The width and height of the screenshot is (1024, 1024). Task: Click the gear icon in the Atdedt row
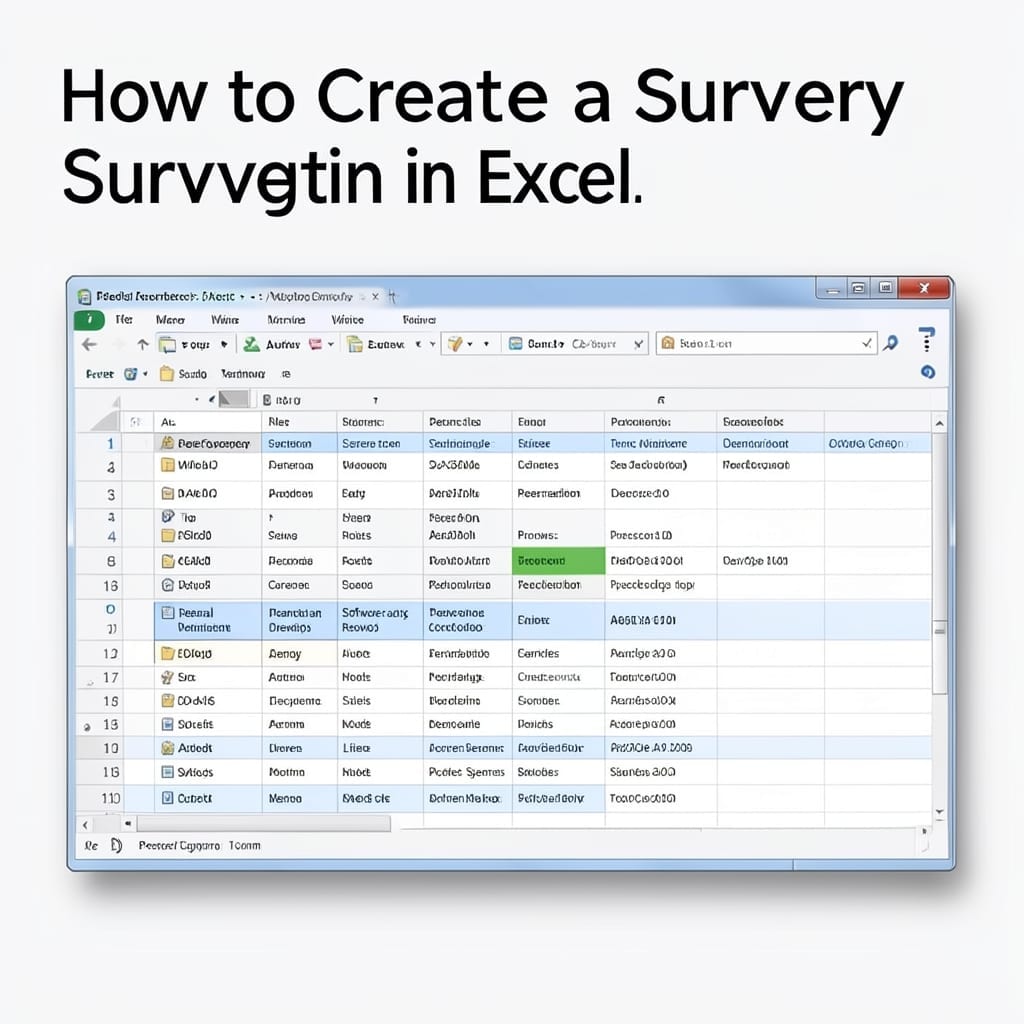(167, 748)
